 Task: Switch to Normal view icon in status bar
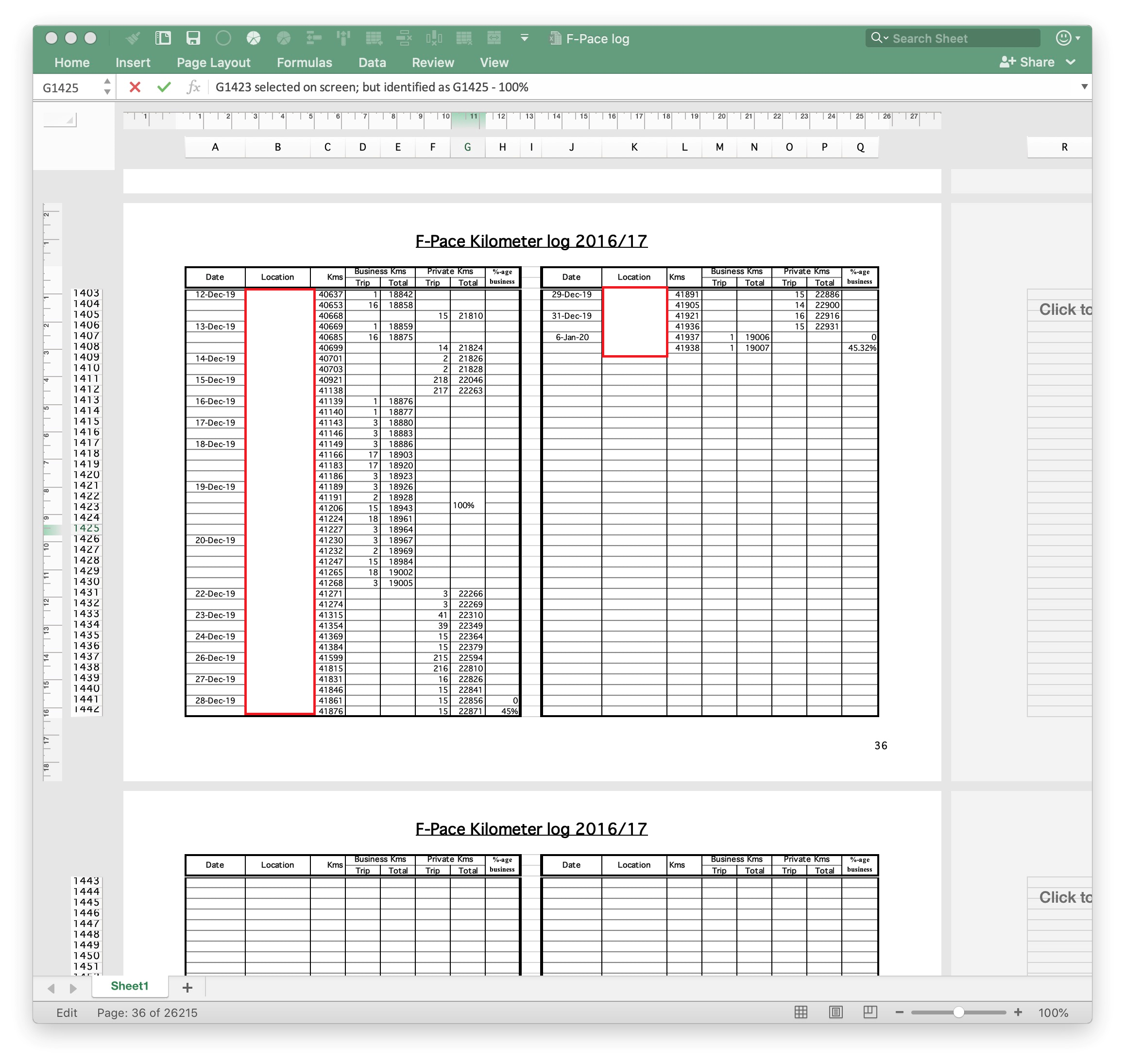pyautogui.click(x=801, y=1013)
